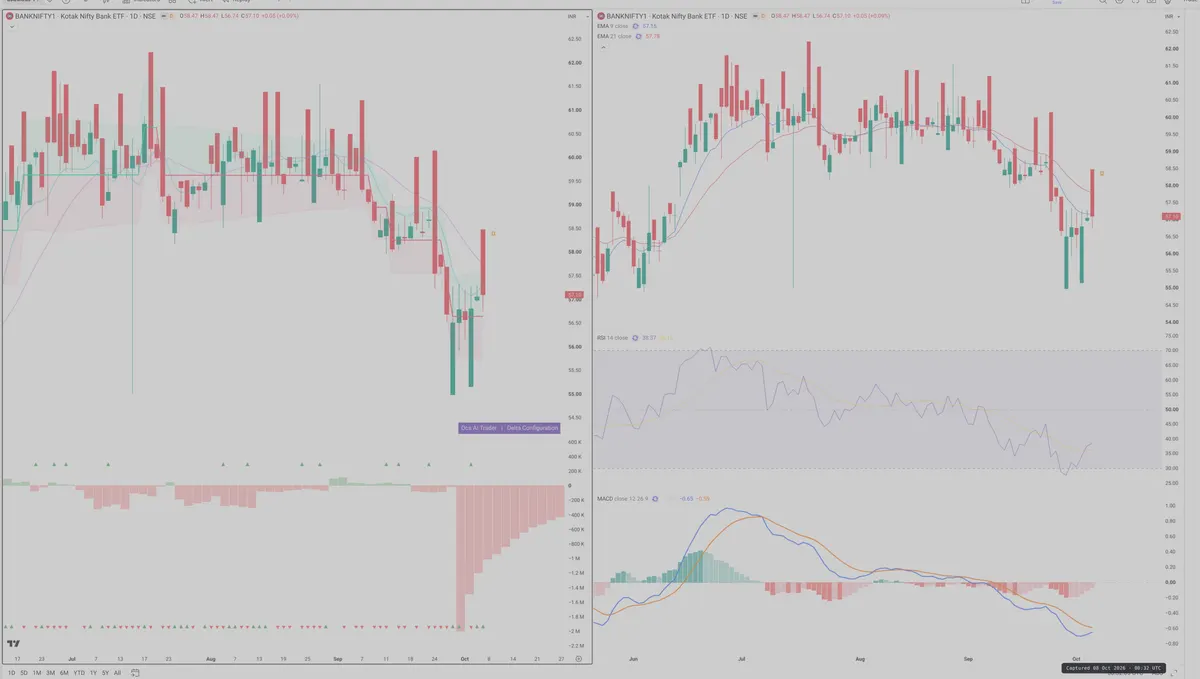Collapse indicator legend chevron in right chart
The width and height of the screenshot is (1200, 679).
[x=602, y=45]
